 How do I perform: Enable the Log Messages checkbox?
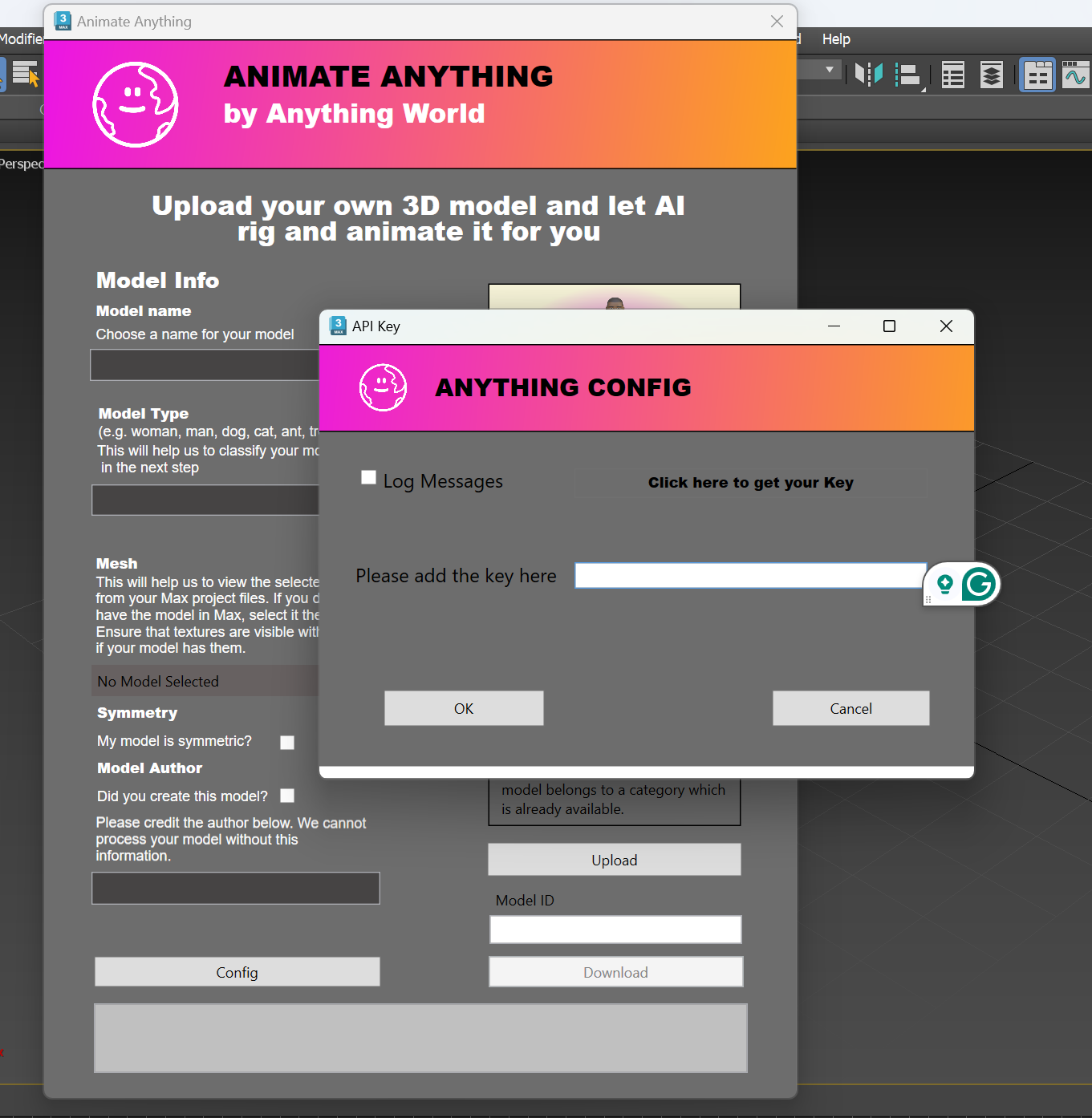(368, 477)
